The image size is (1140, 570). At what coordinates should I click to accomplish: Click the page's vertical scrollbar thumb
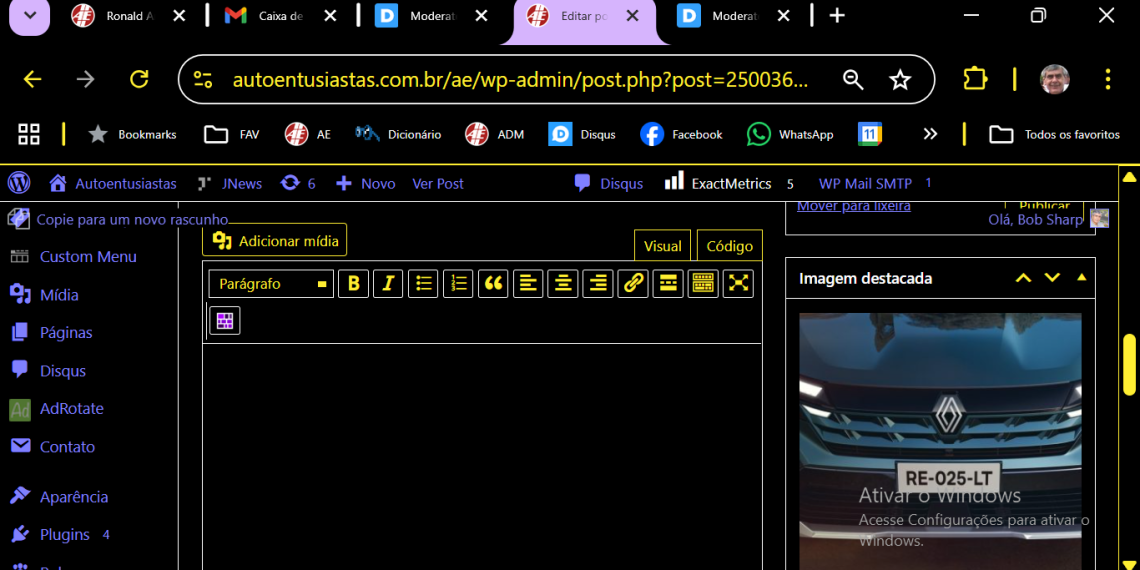click(1129, 365)
